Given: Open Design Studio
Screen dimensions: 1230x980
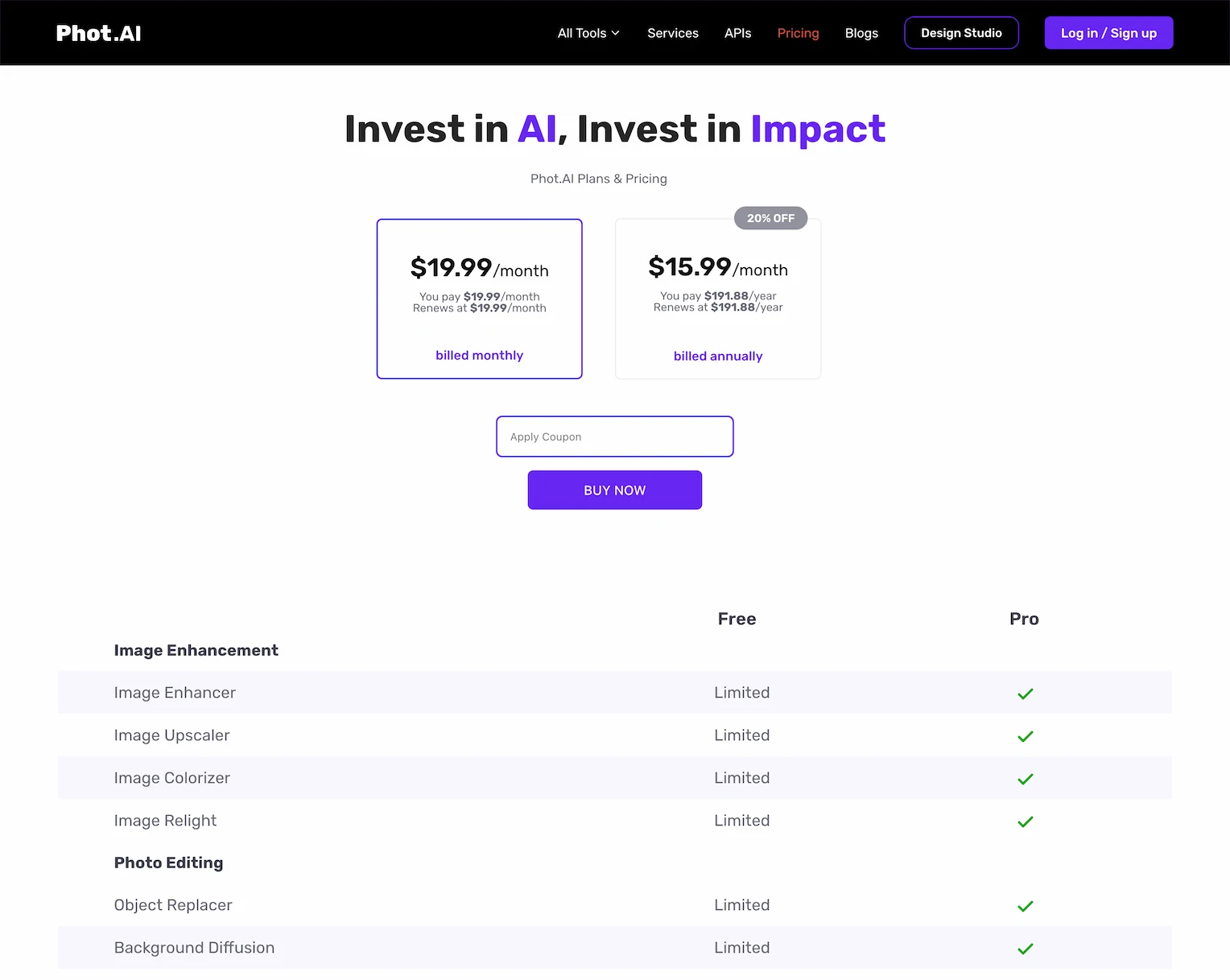Looking at the screenshot, I should [961, 33].
